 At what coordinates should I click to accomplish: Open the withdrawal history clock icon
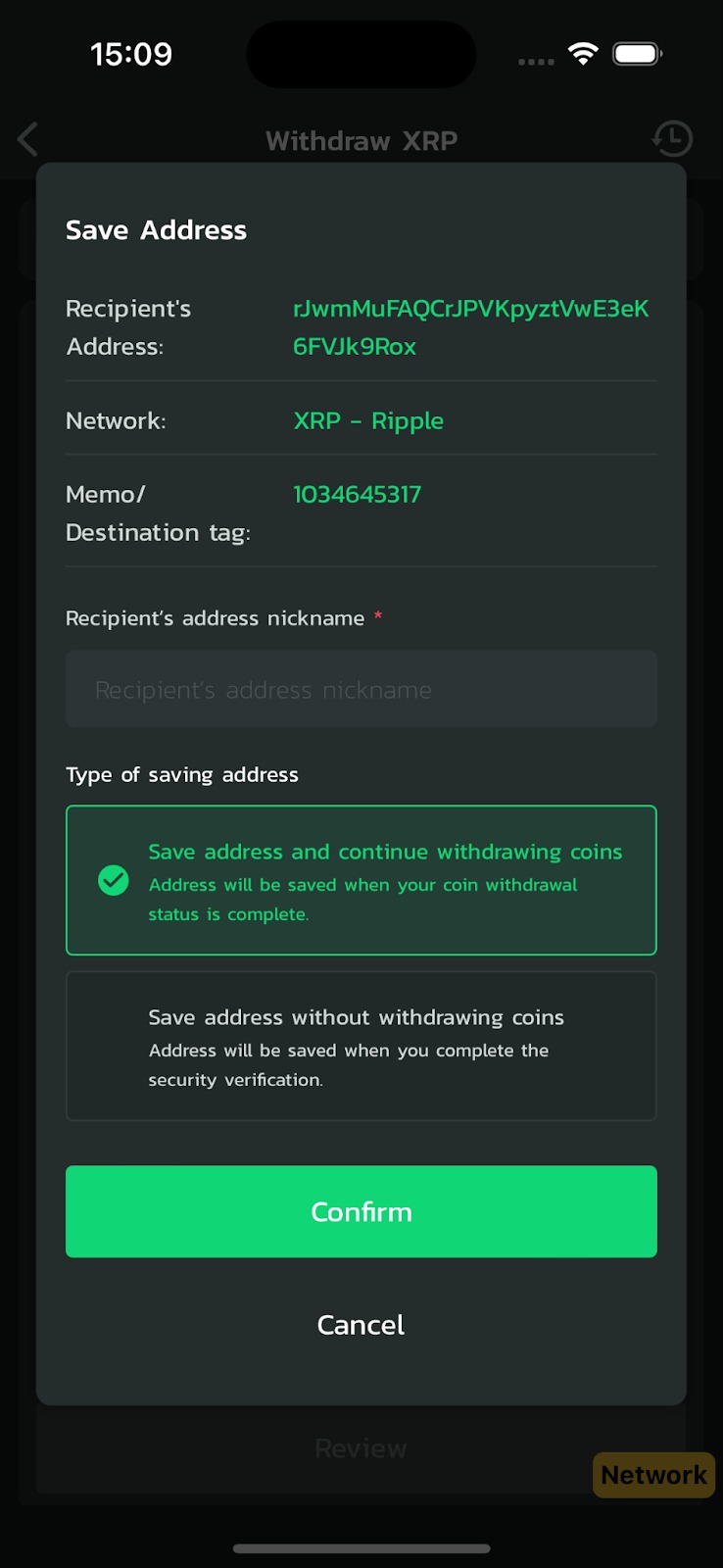click(672, 139)
